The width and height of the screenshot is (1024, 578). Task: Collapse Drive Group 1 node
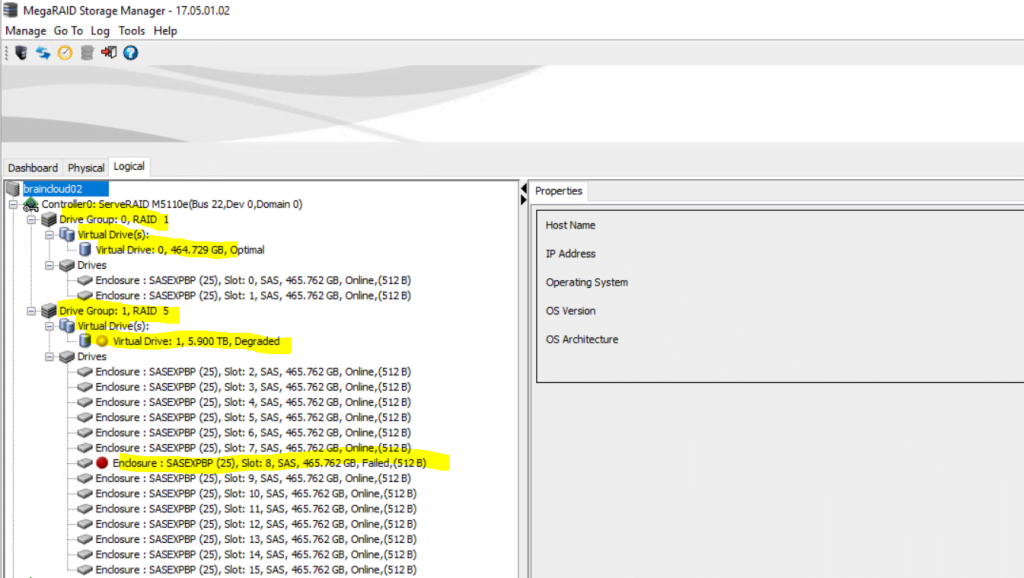[x=31, y=311]
